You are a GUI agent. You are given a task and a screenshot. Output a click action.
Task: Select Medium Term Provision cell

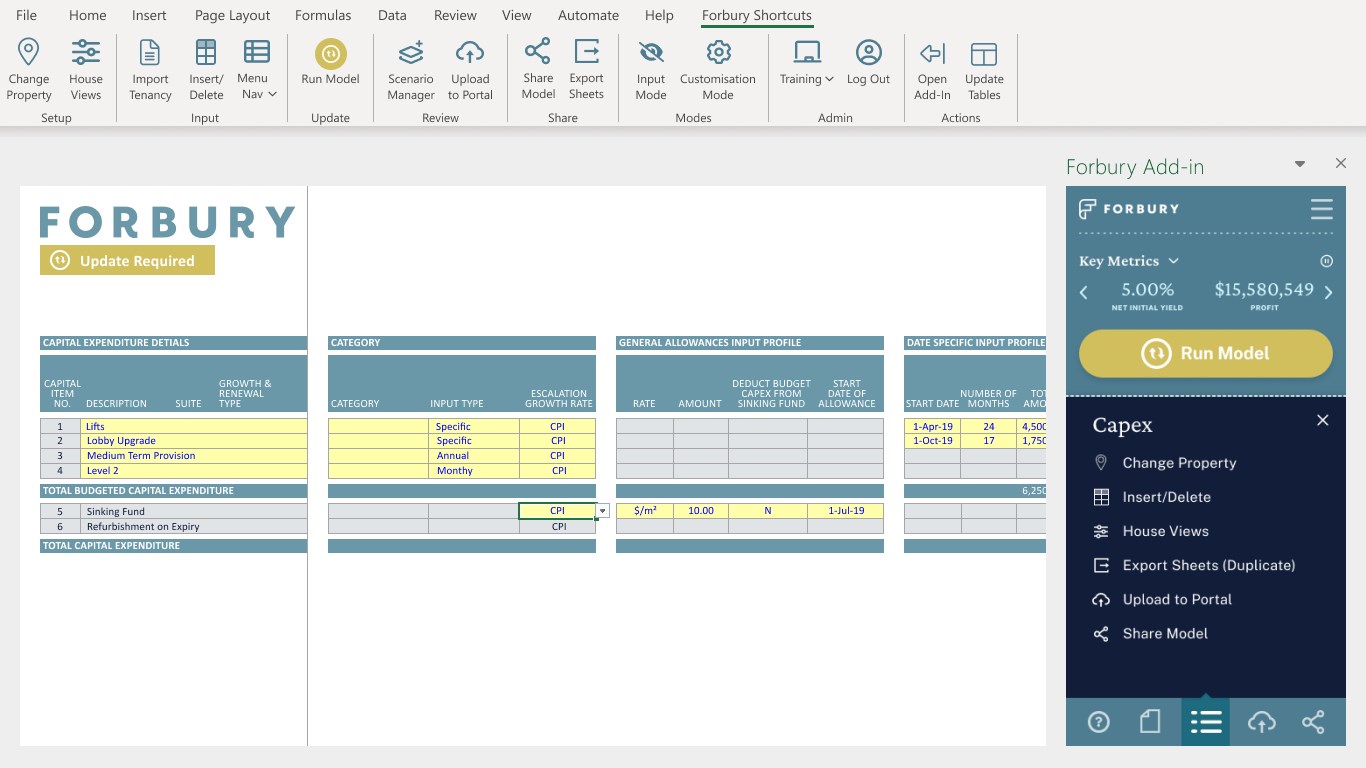point(194,456)
